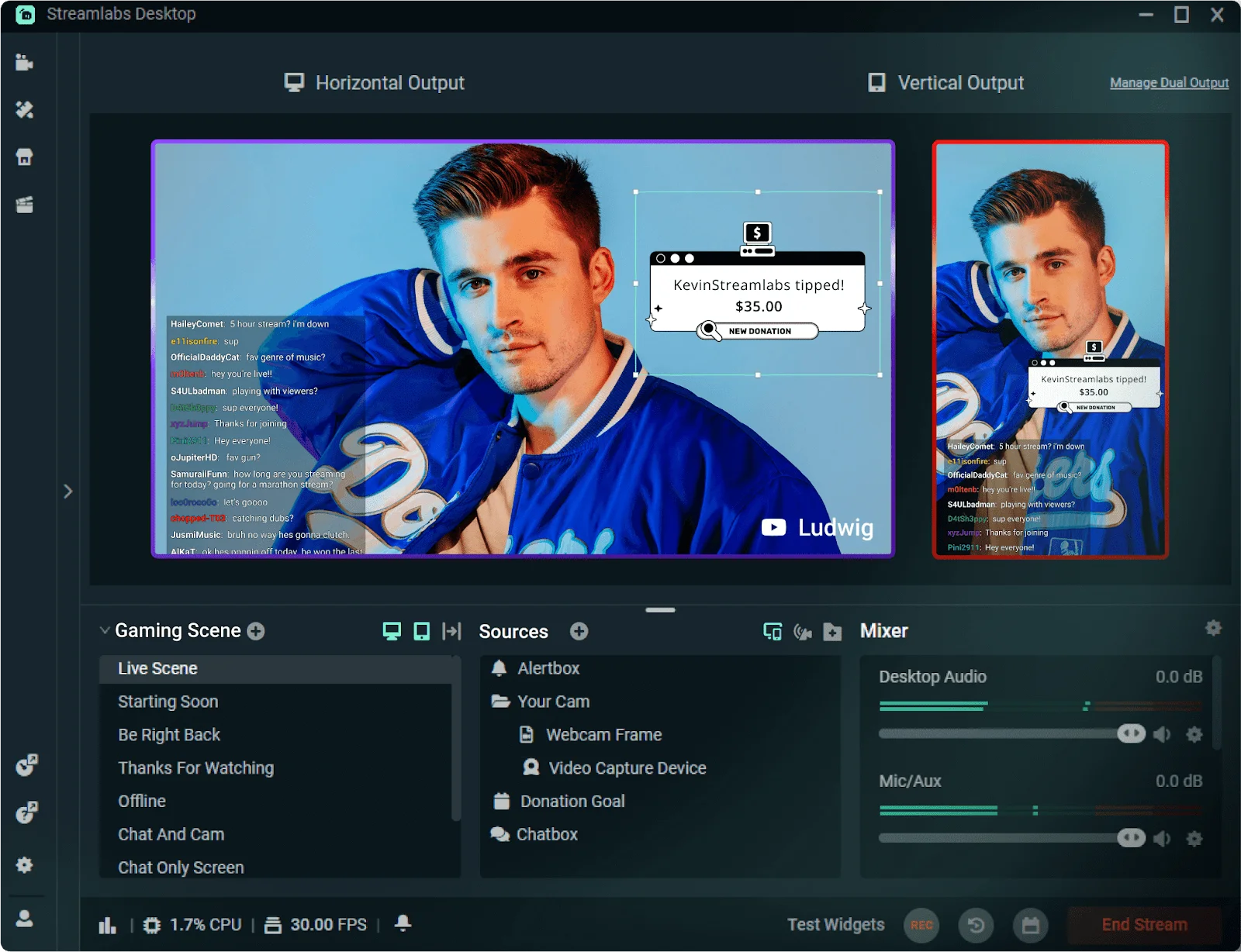Viewport: 1241px width, 952px height.
Task: Open Manage Dual Output link
Action: click(x=1169, y=83)
